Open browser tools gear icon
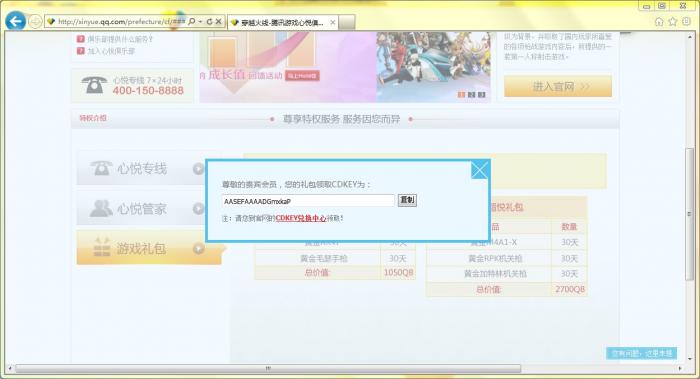The height and width of the screenshot is (379, 700). pyautogui.click(x=686, y=21)
